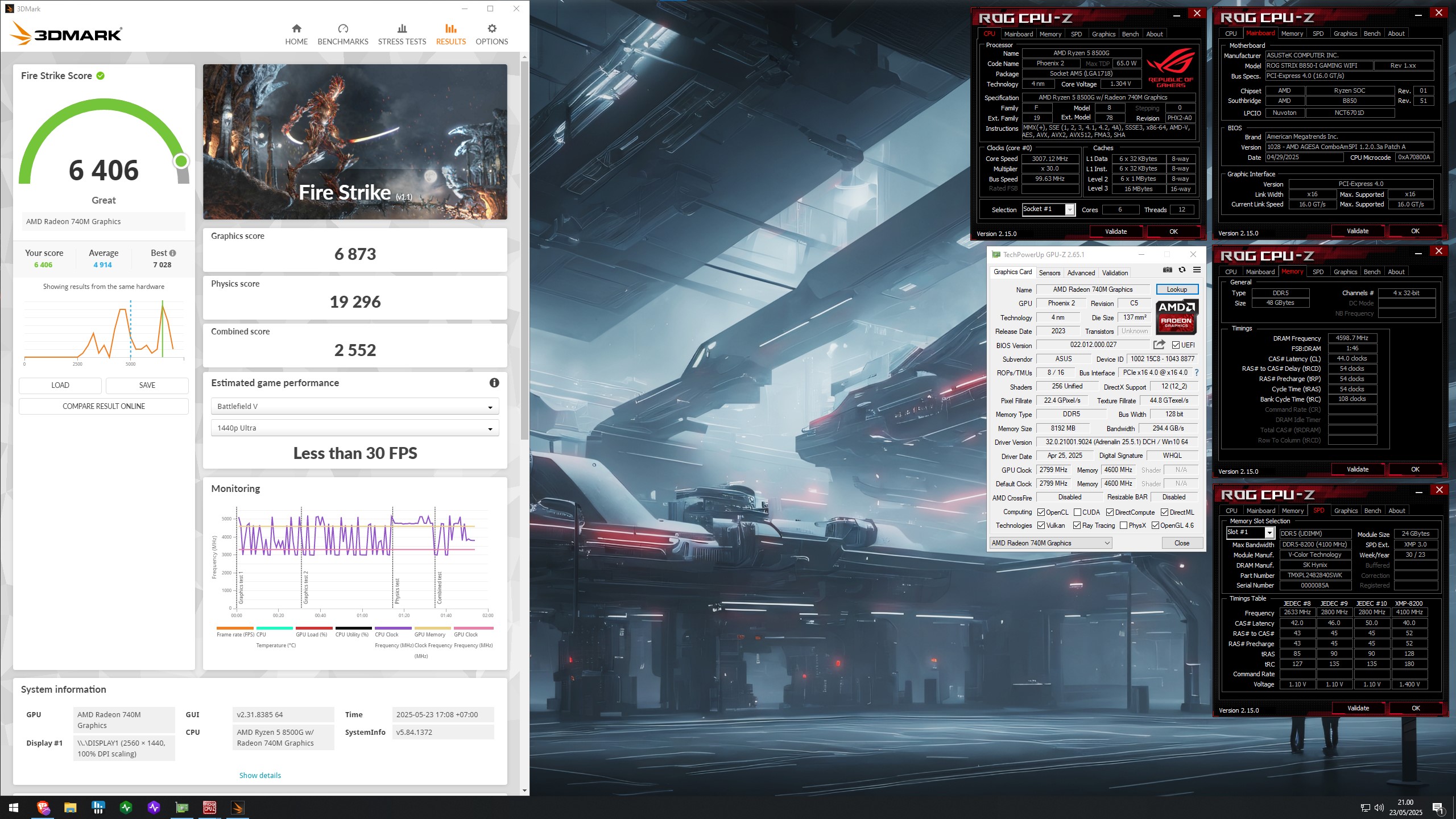Image resolution: width=1456 pixels, height=819 pixels.
Task: Click Validate in the CPU-Z Memory window
Action: (x=1358, y=469)
